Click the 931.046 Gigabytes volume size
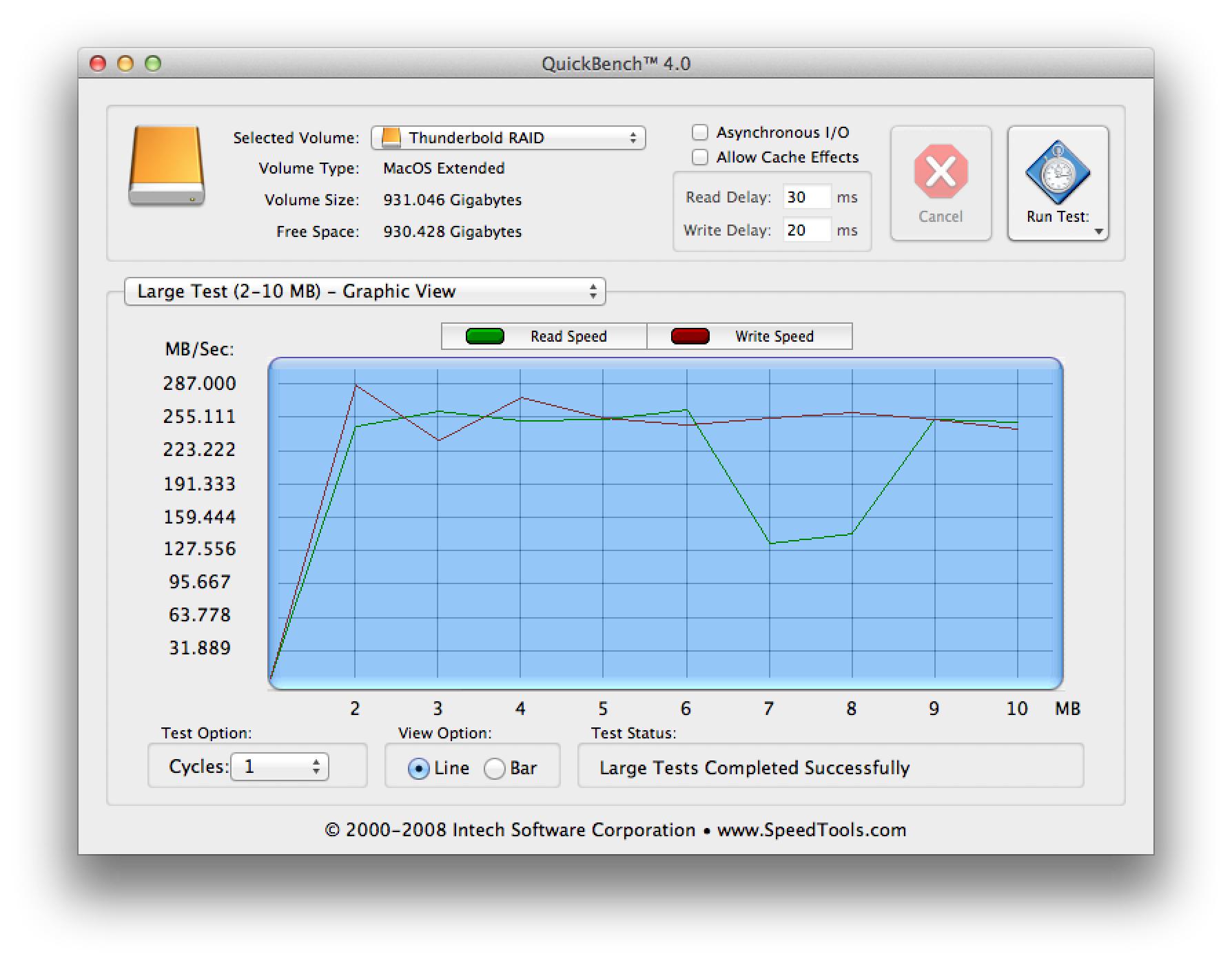The height and width of the screenshot is (963, 1232). point(453,200)
